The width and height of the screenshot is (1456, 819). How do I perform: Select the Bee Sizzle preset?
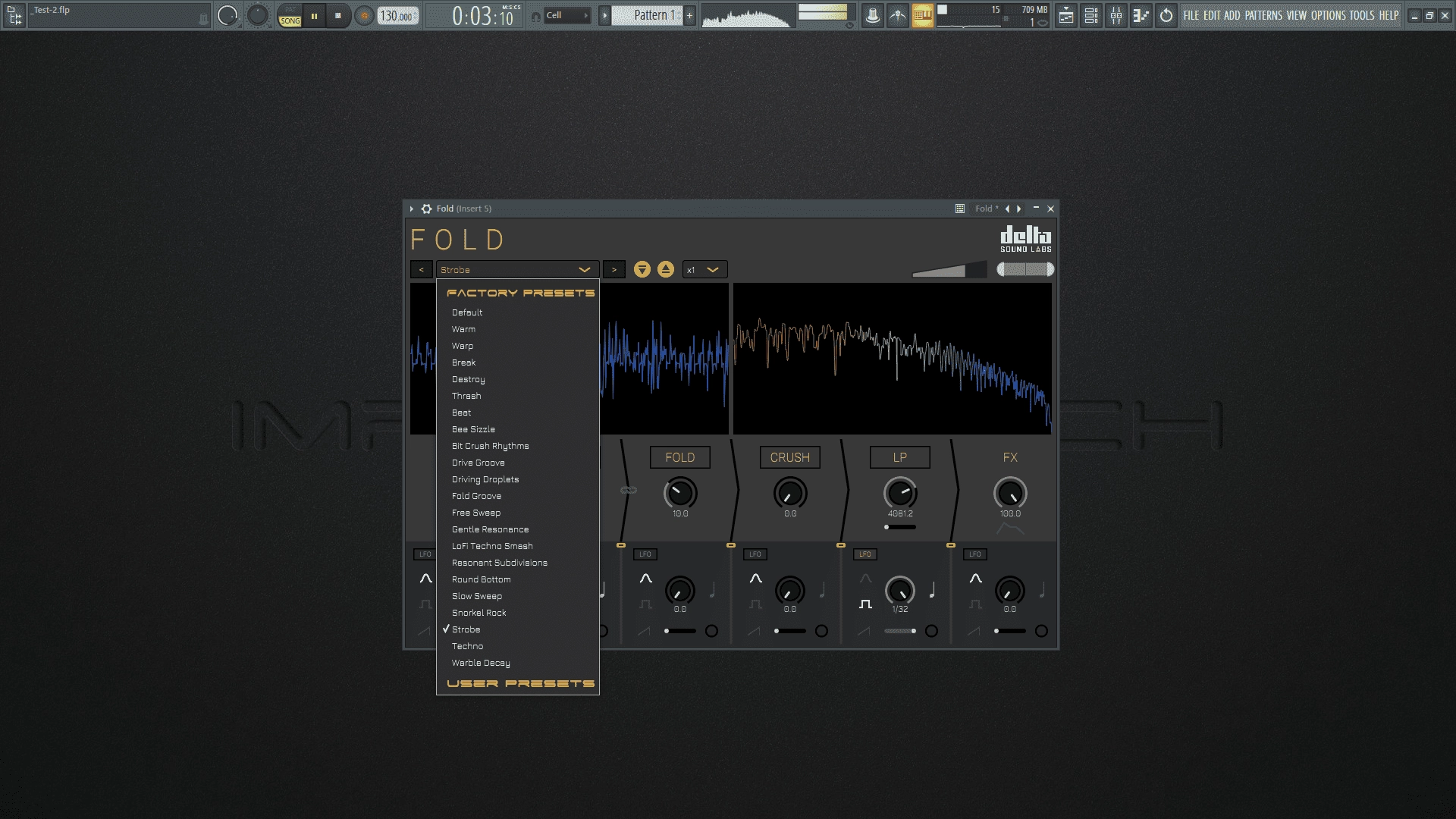517,429
